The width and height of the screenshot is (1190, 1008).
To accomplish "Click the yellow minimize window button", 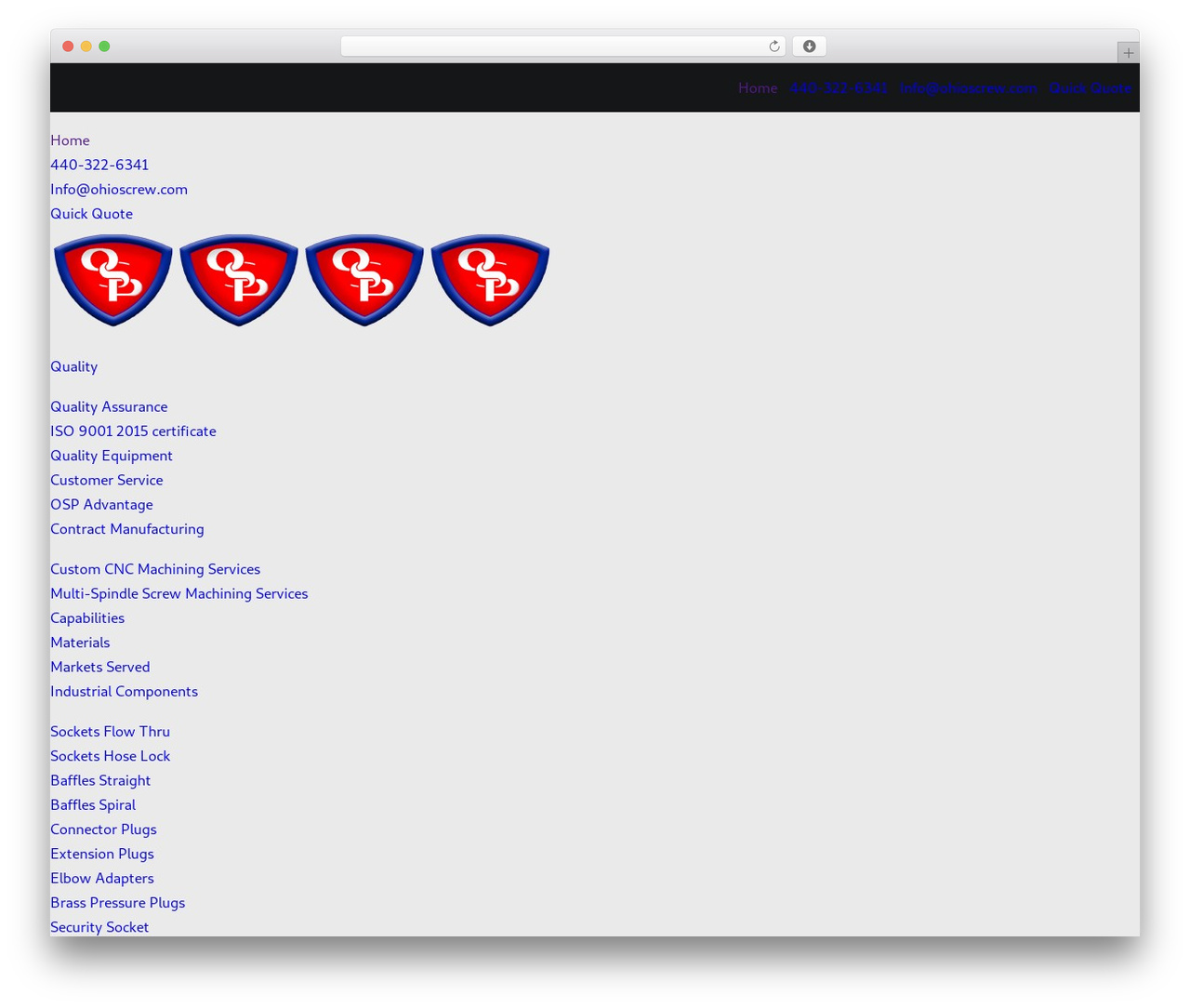I will [86, 46].
